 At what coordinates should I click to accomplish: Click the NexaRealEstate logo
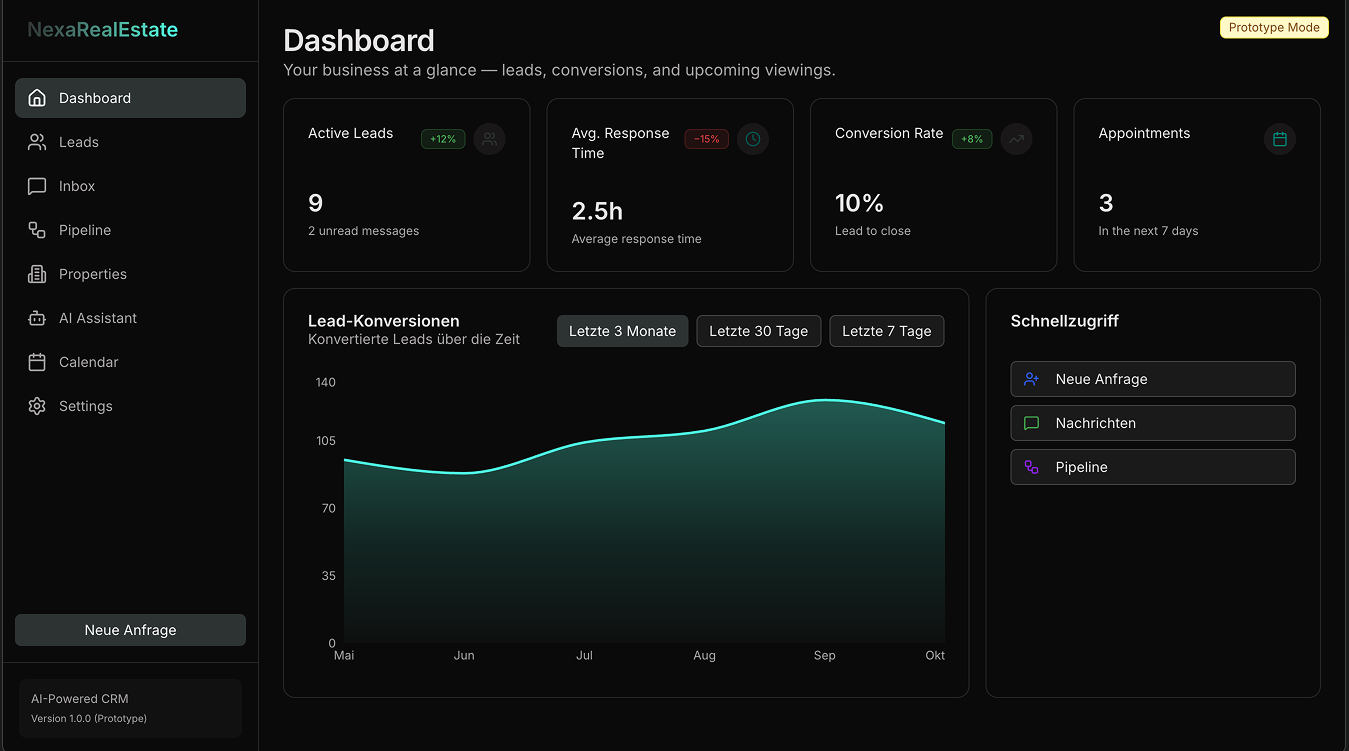click(x=101, y=29)
